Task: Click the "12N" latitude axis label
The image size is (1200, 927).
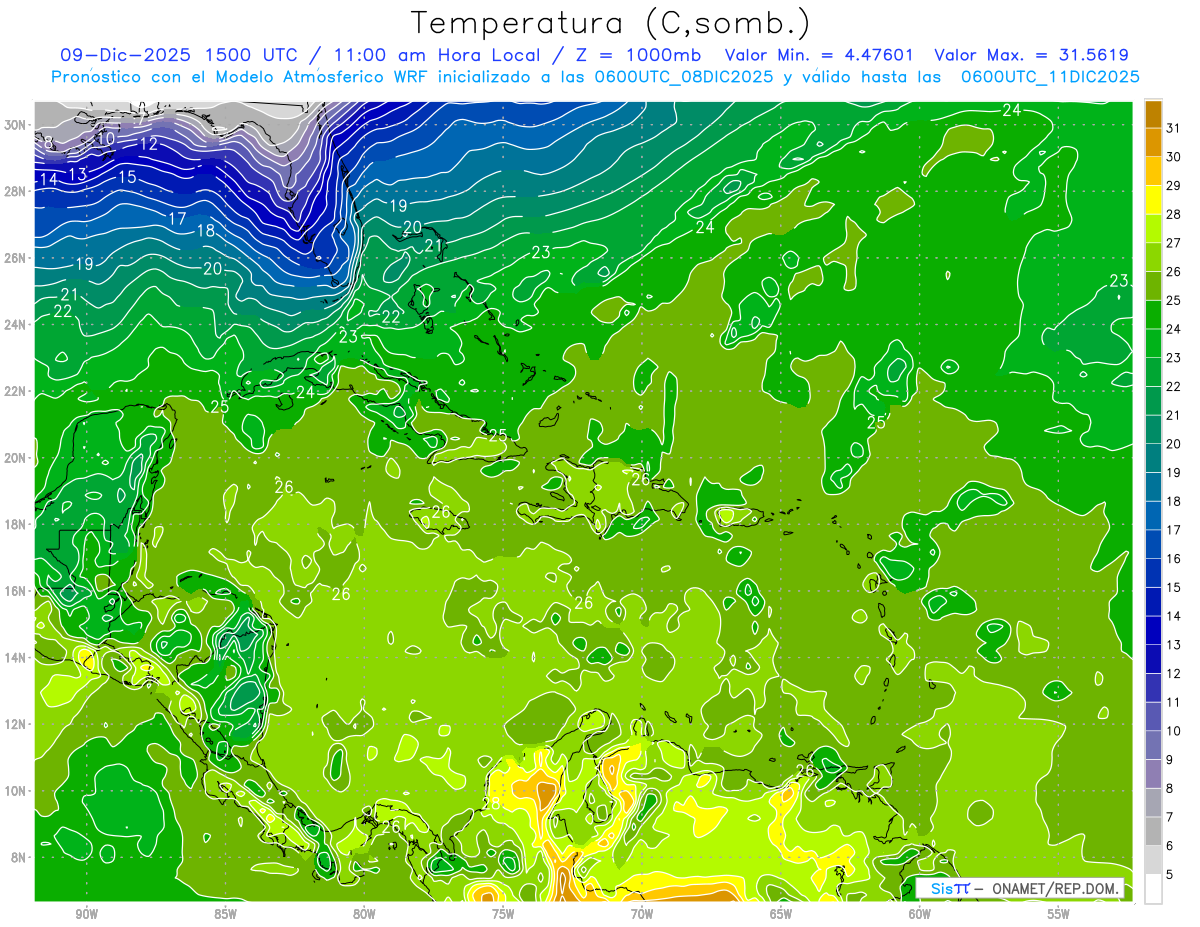Action: [16, 724]
